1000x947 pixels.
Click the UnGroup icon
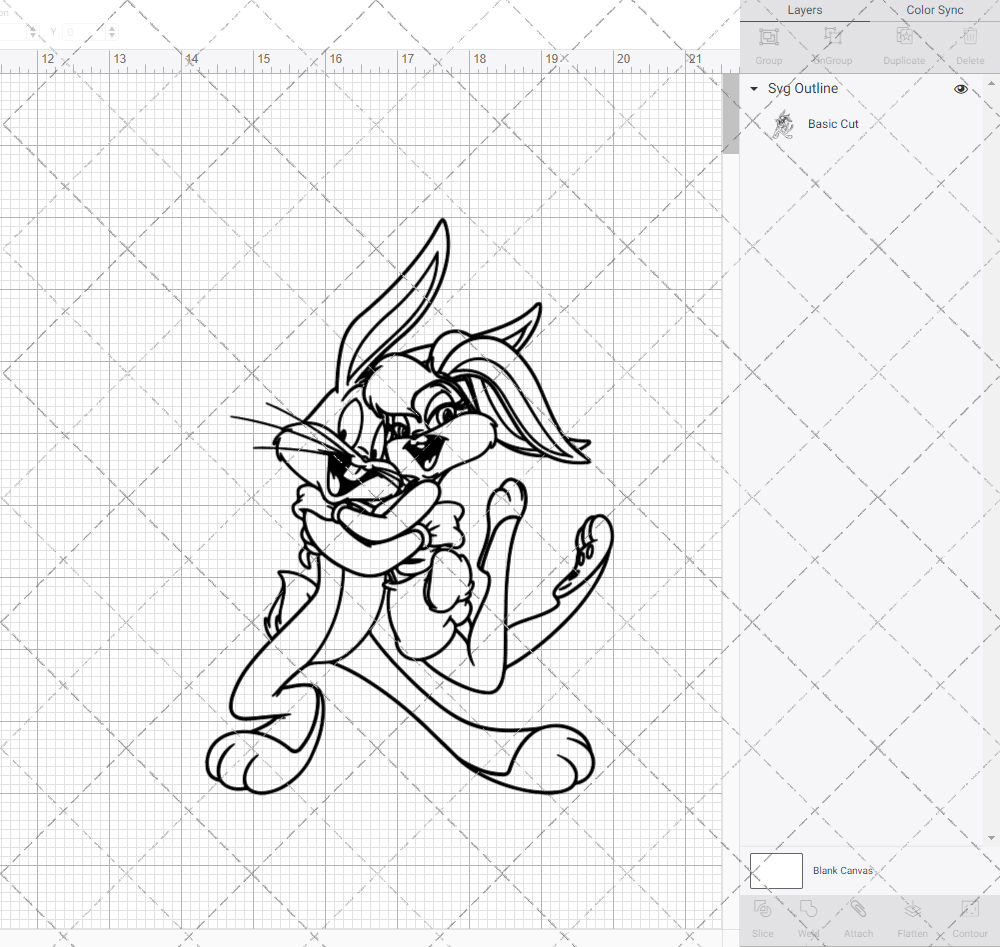(832, 37)
